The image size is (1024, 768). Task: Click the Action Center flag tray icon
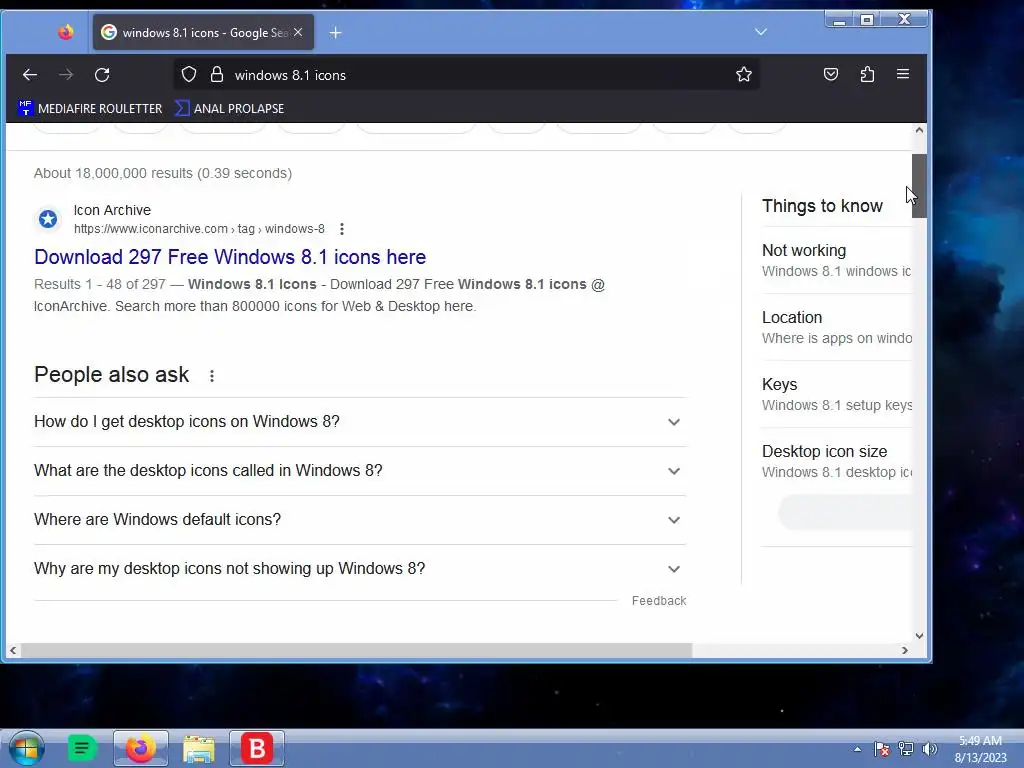click(881, 749)
